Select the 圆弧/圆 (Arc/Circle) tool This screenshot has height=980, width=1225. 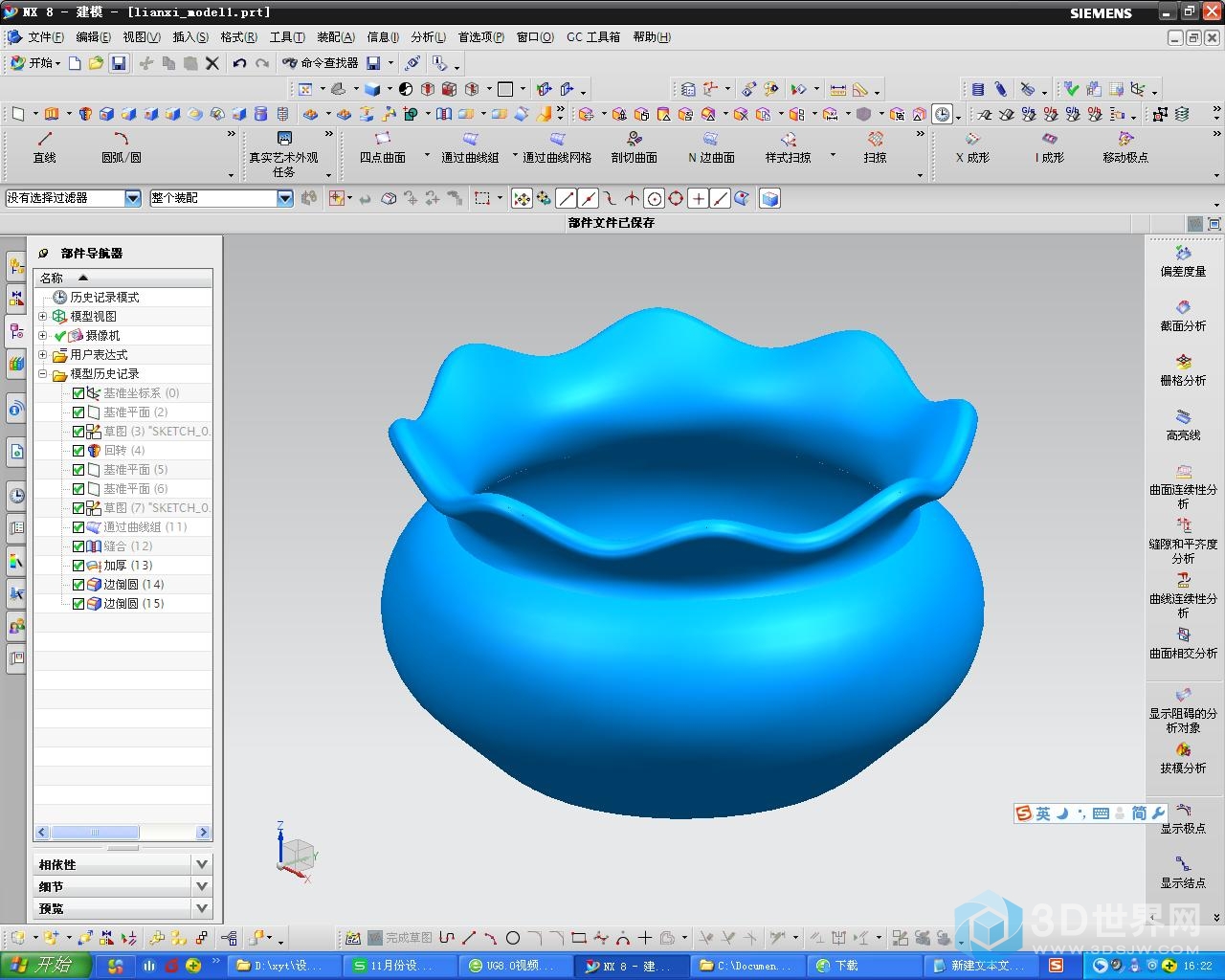121,147
